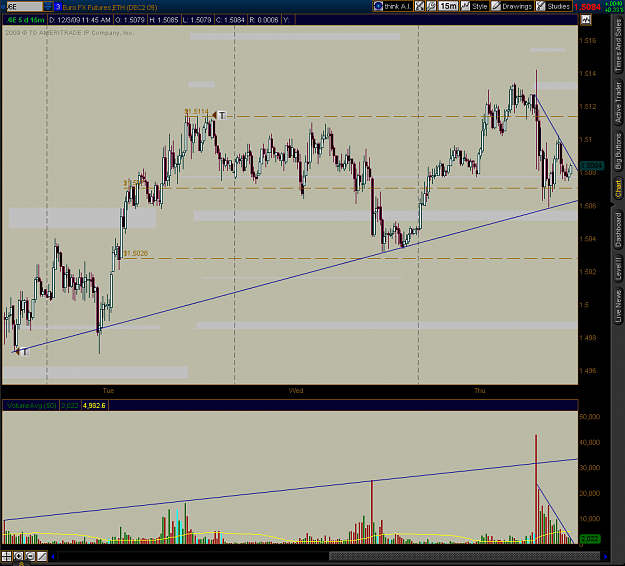Click the VolumeAvg (50) study label
Screen dimensions: 625x566
[31, 406]
